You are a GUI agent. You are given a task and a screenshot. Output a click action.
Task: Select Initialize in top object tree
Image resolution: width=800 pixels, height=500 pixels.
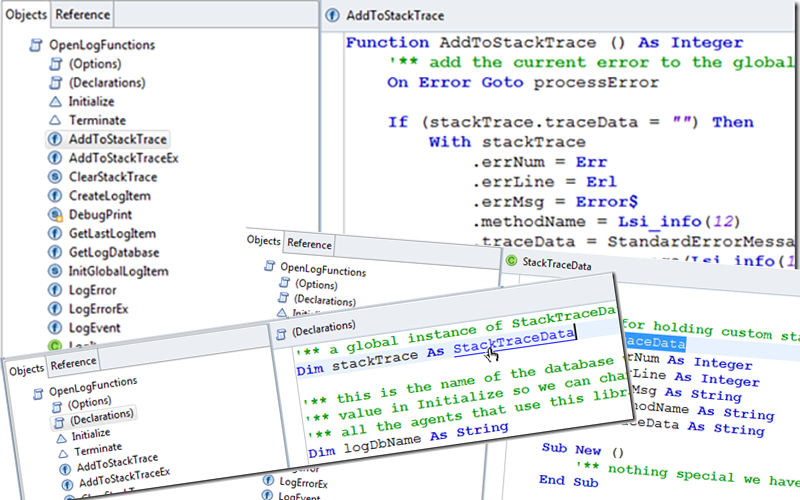(x=92, y=102)
